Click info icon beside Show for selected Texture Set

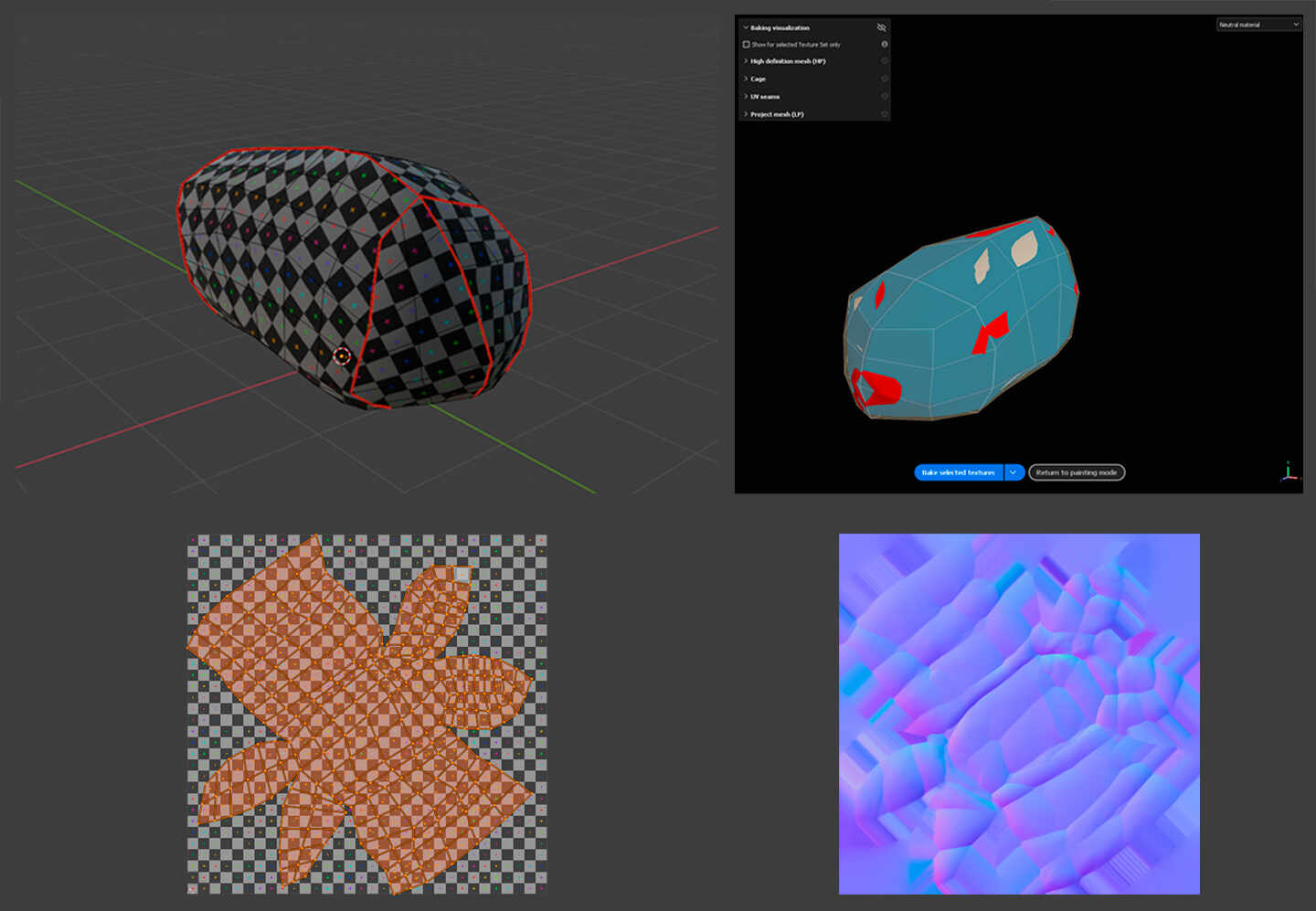[x=884, y=44]
